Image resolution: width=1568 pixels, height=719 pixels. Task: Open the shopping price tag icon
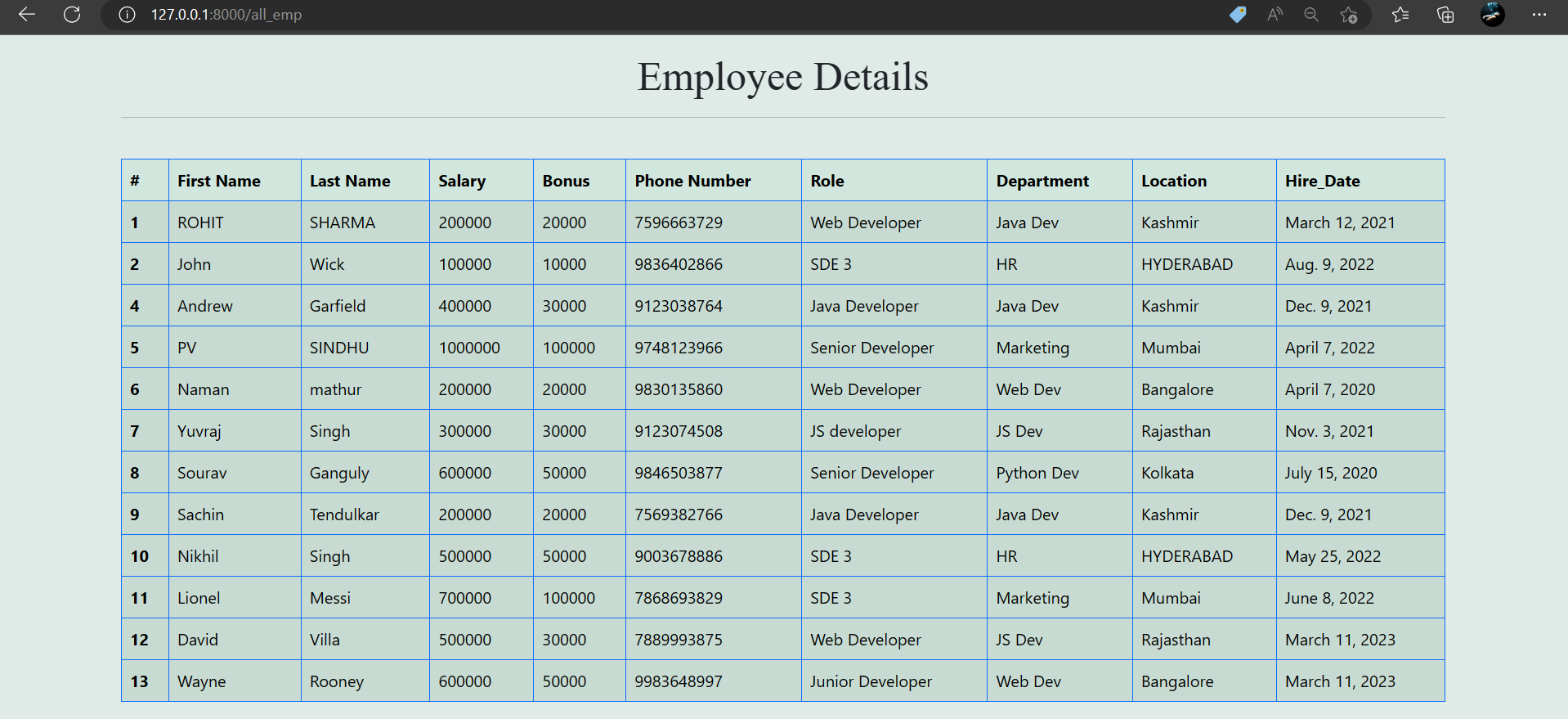pyautogui.click(x=1238, y=15)
